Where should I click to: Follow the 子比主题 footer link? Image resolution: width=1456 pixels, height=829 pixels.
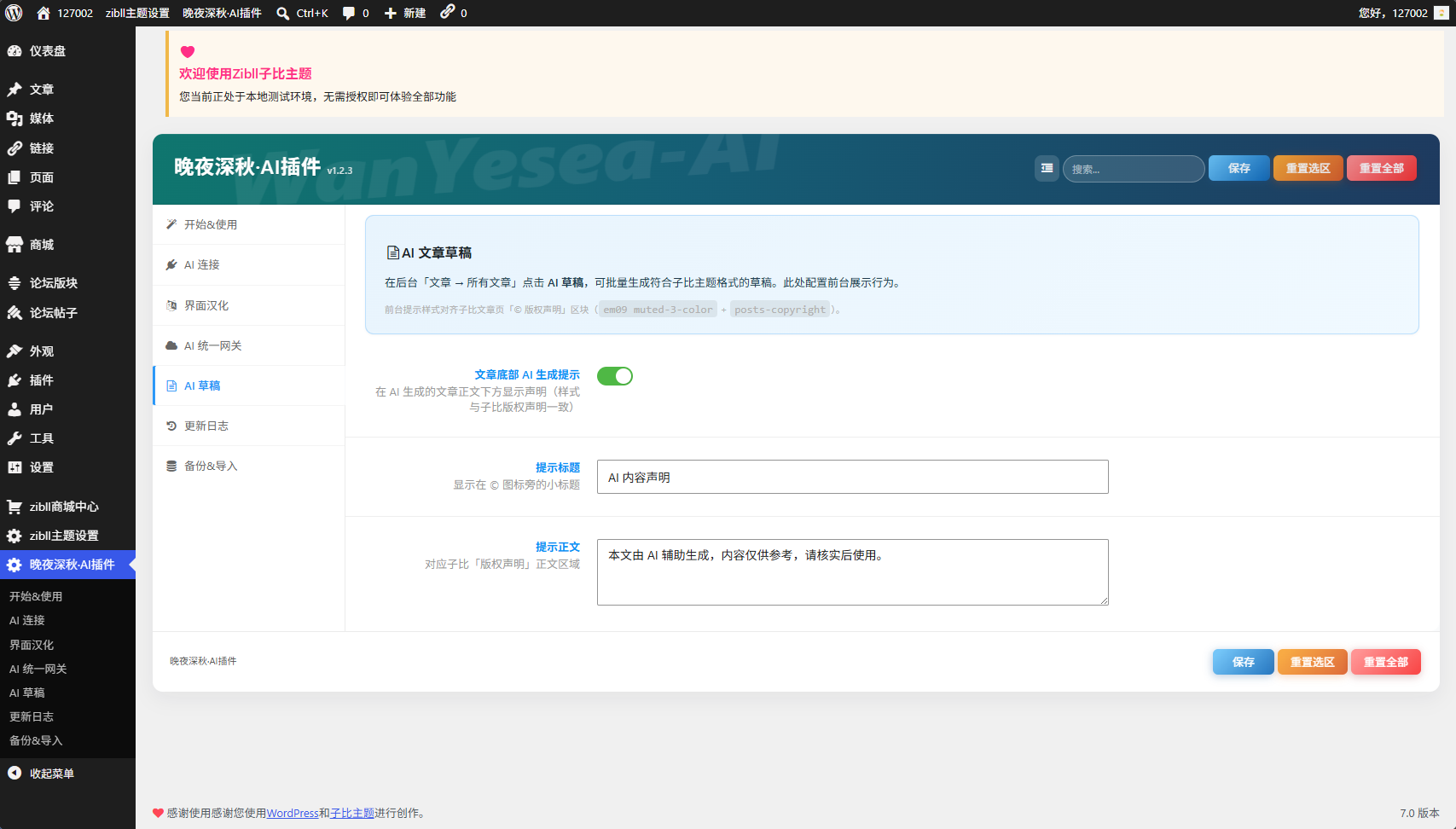[352, 814]
